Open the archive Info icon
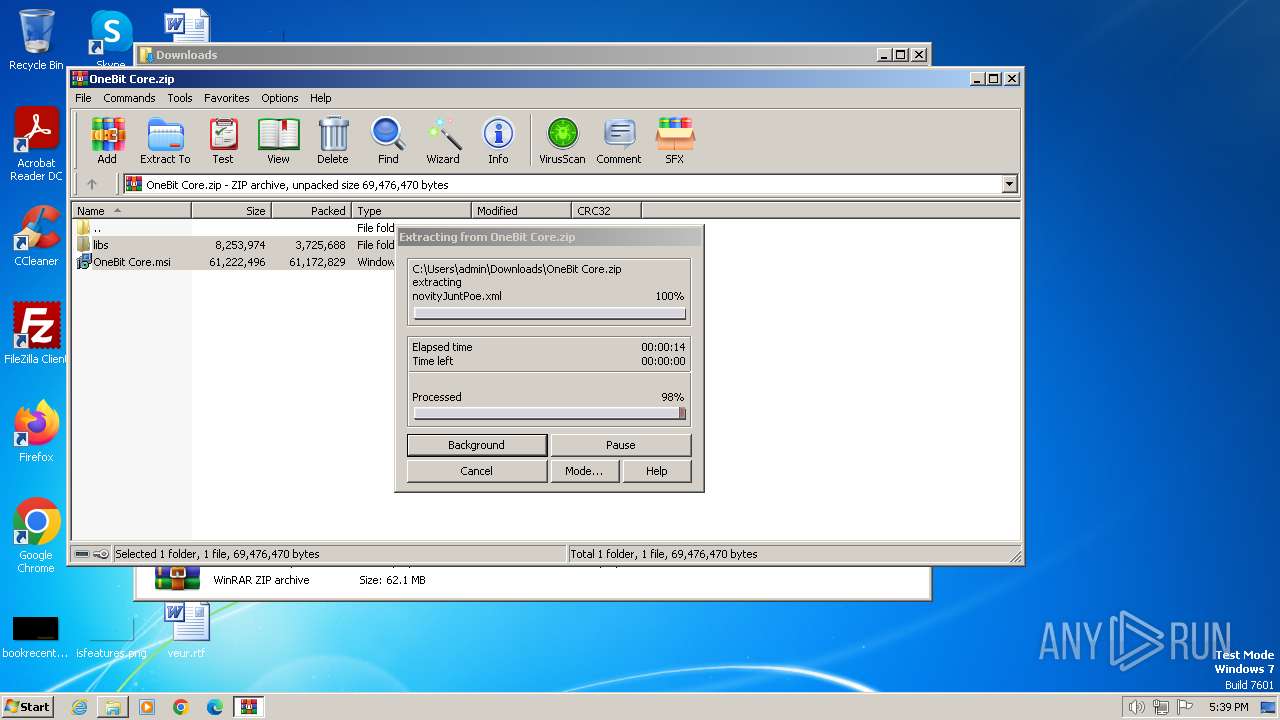This screenshot has width=1280, height=720. [x=498, y=140]
